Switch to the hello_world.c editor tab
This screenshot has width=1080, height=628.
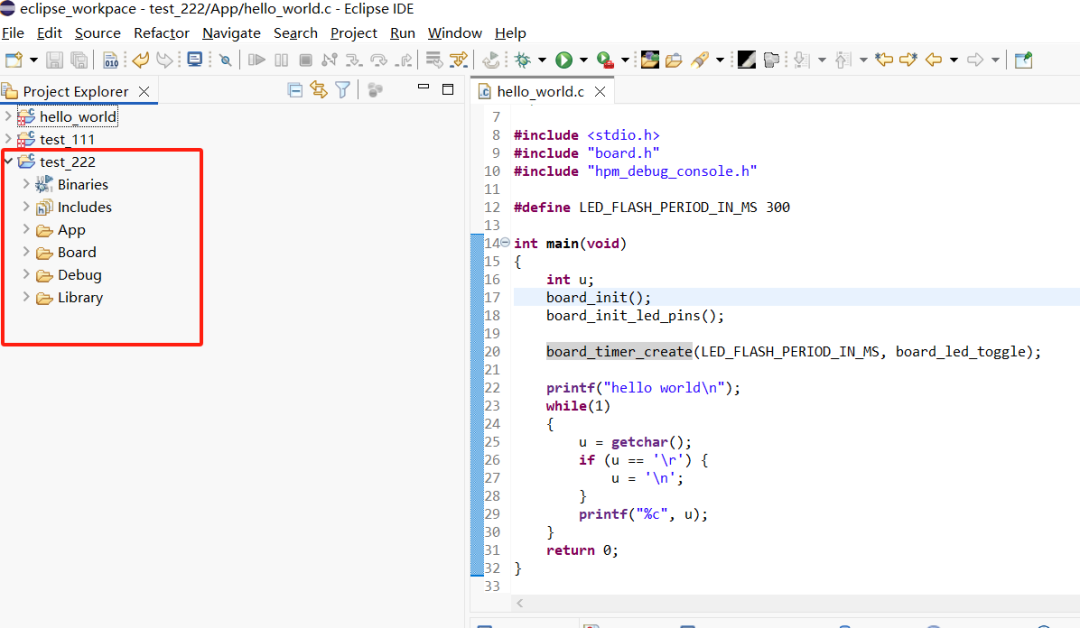[540, 92]
